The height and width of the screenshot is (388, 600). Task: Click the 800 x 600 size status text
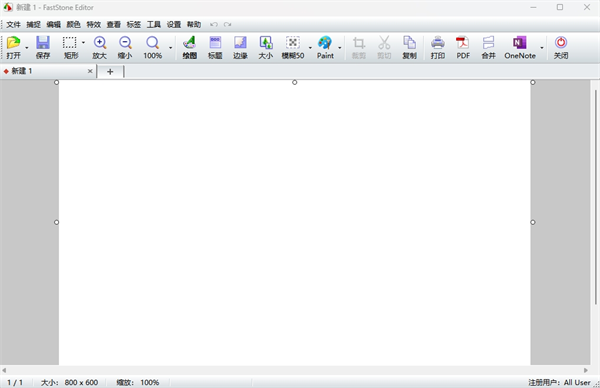81,382
